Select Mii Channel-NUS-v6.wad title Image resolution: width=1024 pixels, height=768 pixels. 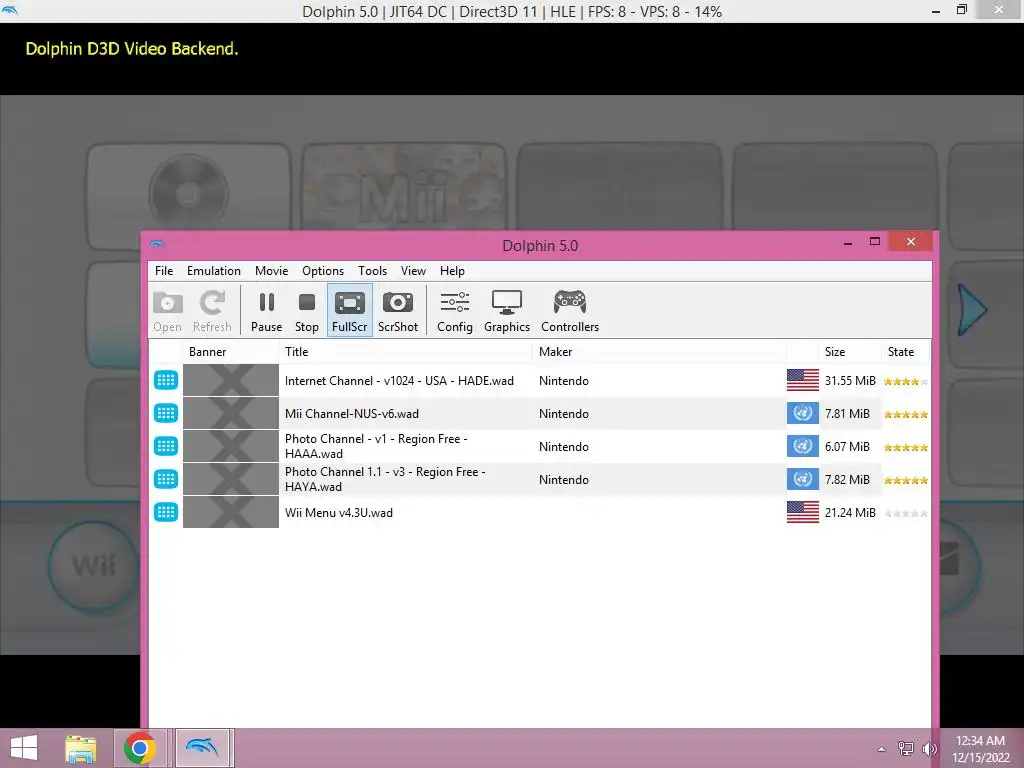coord(351,413)
